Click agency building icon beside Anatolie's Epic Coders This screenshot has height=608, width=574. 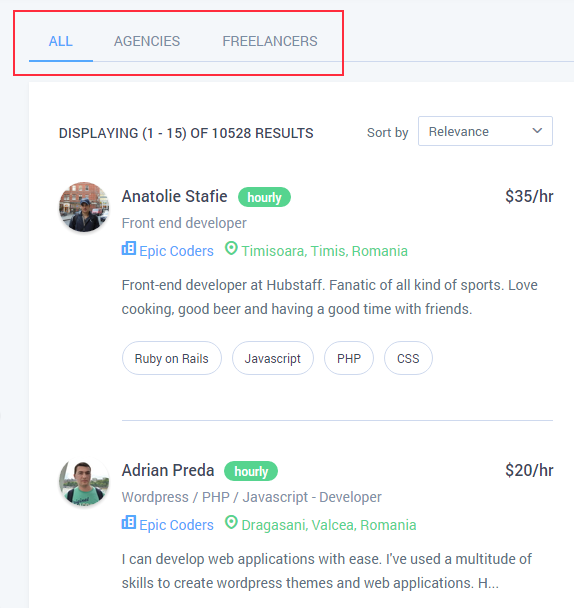129,249
